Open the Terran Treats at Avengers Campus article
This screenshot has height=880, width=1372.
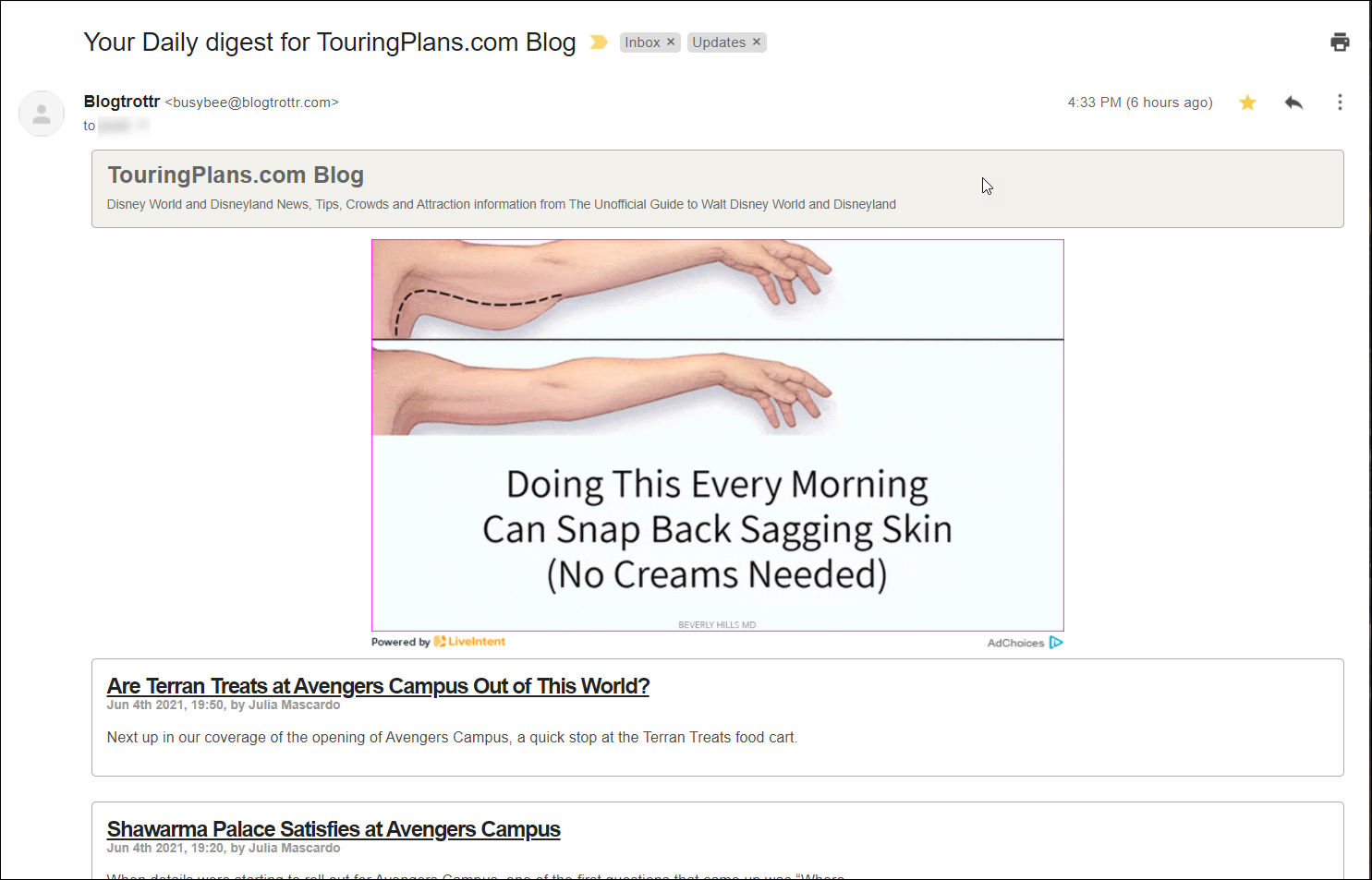coord(378,686)
